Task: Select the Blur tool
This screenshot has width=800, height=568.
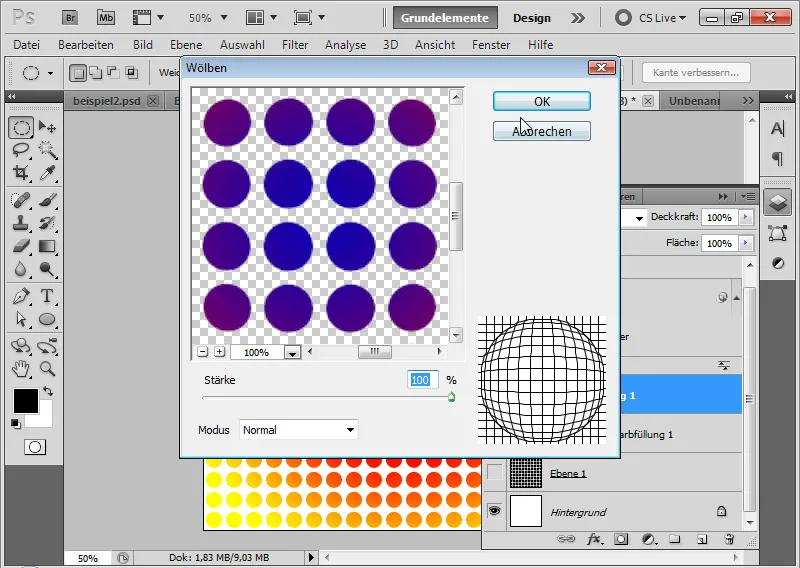Action: point(20,269)
